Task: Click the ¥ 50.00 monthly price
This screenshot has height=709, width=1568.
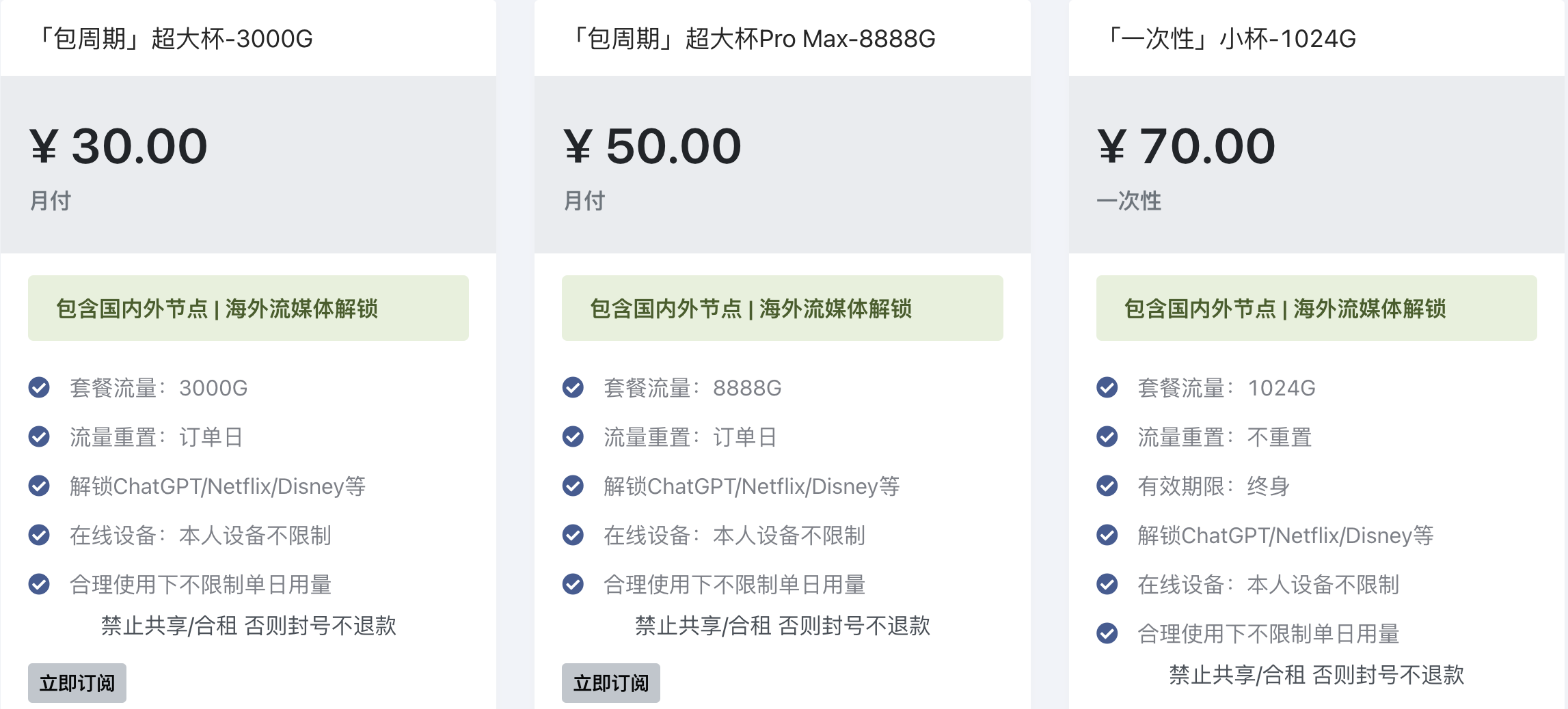Action: [x=653, y=146]
